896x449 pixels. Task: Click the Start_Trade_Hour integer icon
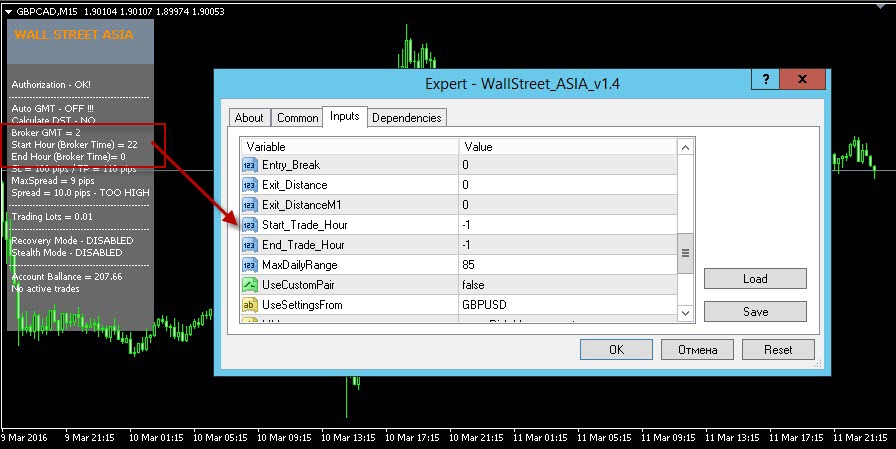click(x=250, y=225)
